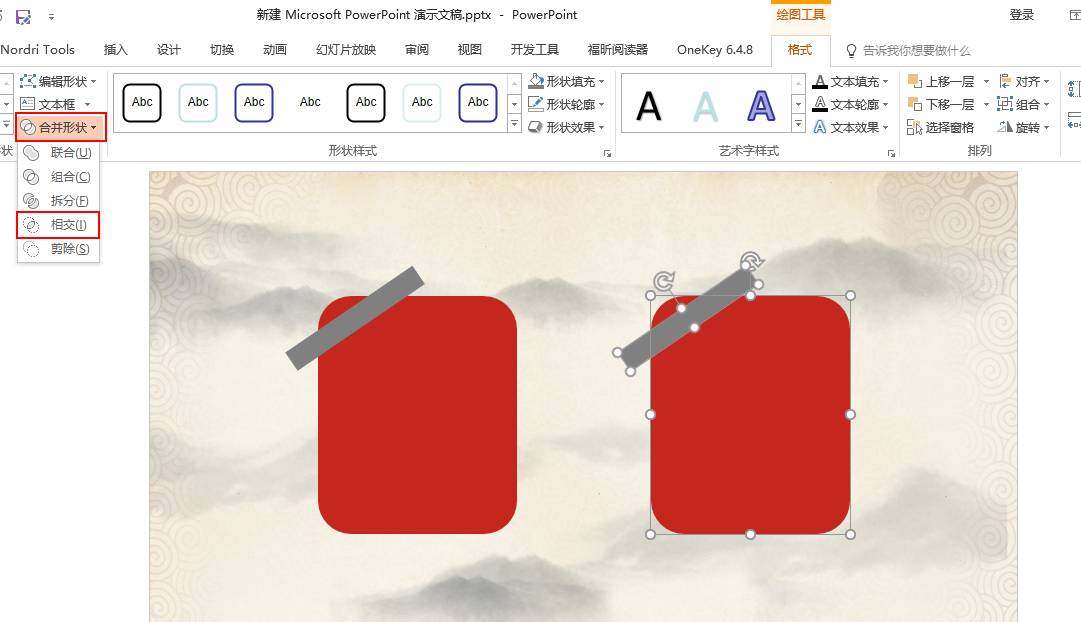Choose Intersect (相交) from merge menu
Image resolution: width=1081 pixels, height=622 pixels.
59,225
